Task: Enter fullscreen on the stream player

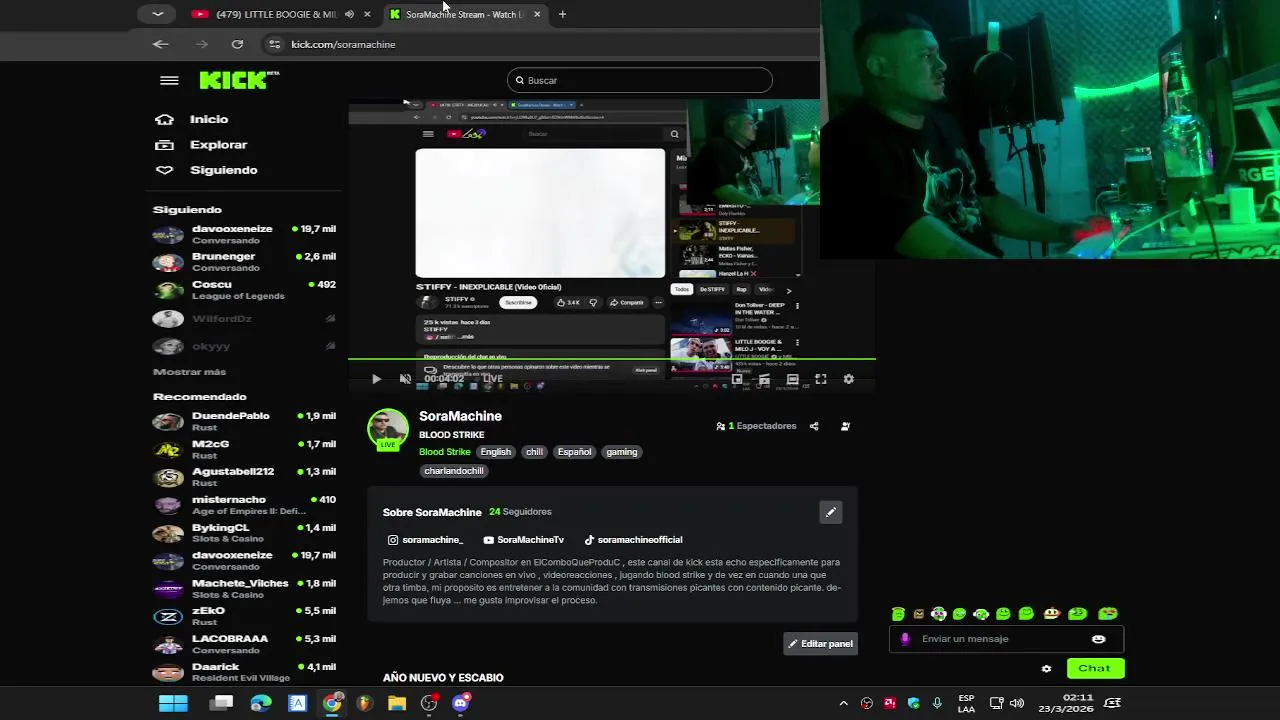Action: point(820,379)
